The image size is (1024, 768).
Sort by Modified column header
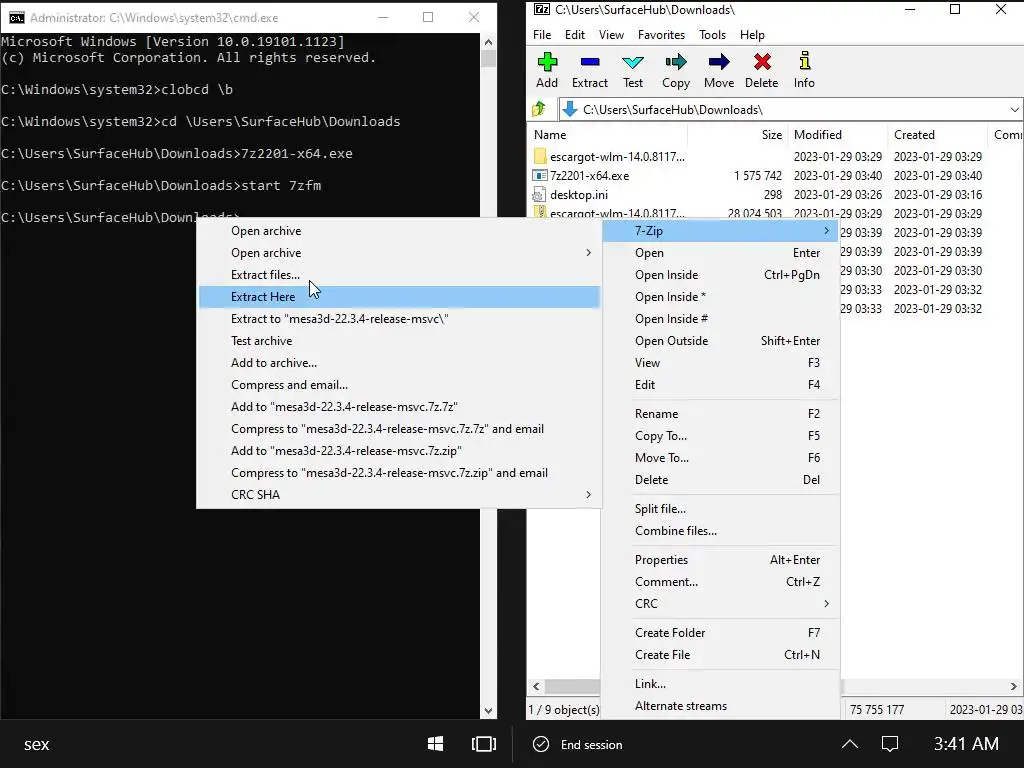pyautogui.click(x=838, y=135)
